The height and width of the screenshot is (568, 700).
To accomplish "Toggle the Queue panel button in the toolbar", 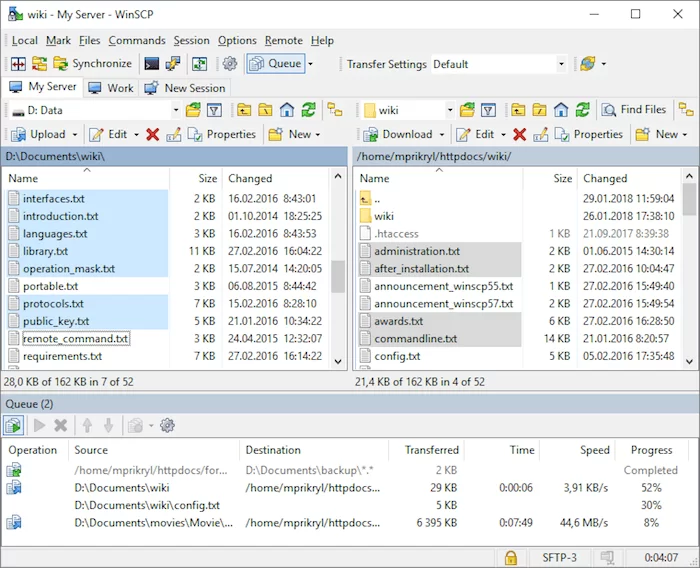I will click(275, 64).
